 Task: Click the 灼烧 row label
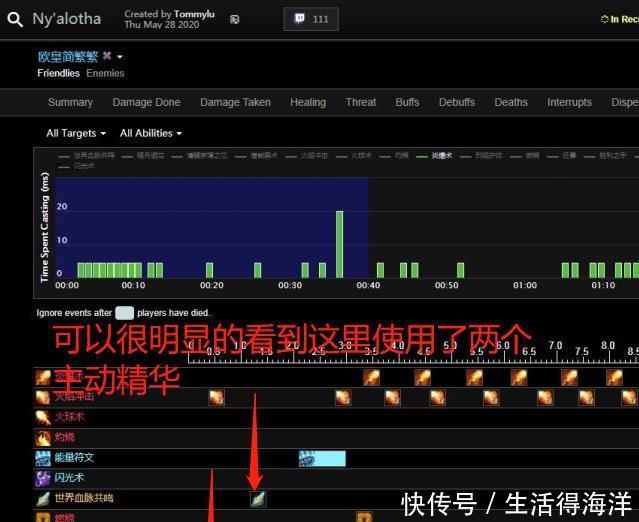tap(64, 438)
